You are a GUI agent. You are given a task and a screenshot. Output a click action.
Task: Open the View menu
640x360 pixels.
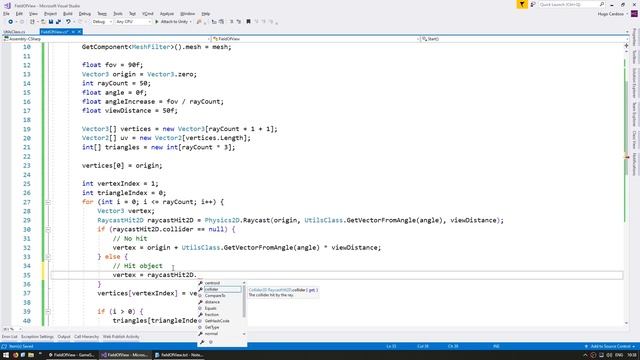click(x=33, y=14)
